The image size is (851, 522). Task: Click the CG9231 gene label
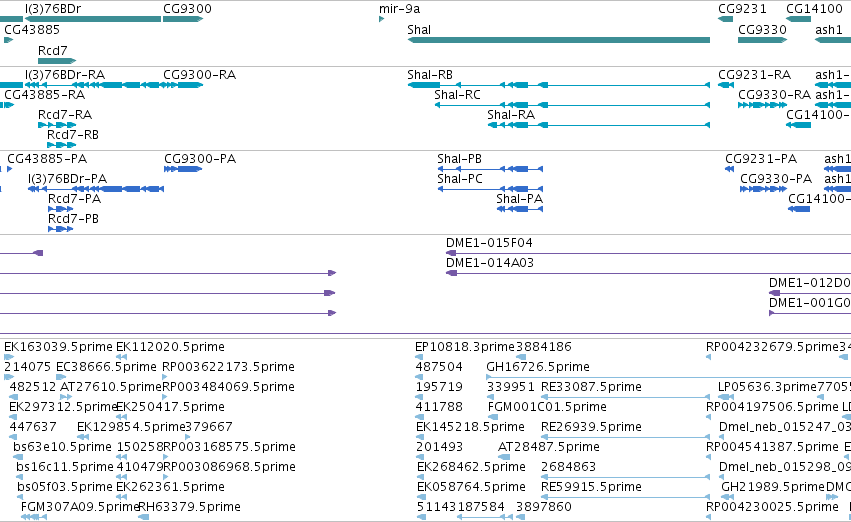tap(742, 9)
